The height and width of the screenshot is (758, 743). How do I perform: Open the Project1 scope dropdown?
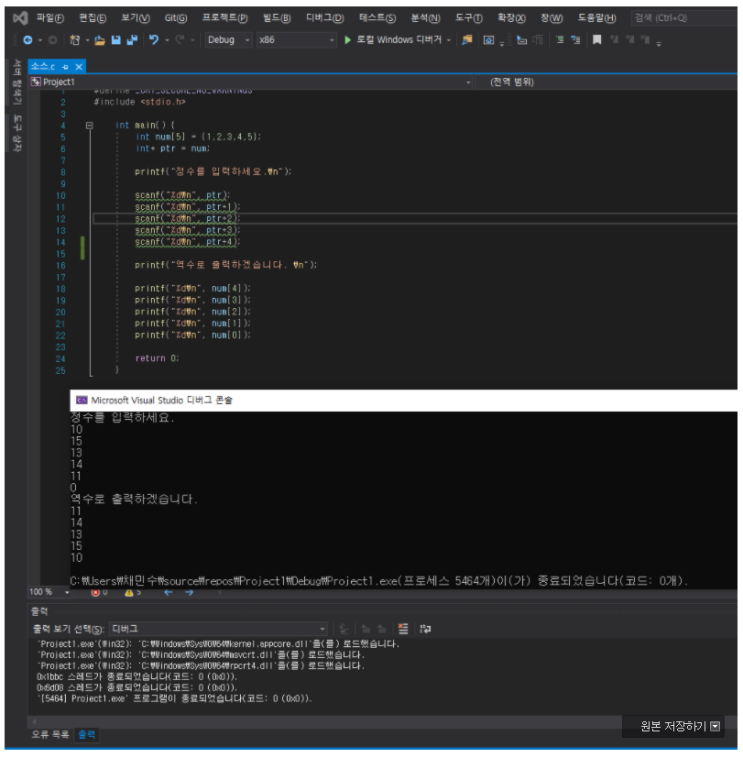pyautogui.click(x=250, y=82)
